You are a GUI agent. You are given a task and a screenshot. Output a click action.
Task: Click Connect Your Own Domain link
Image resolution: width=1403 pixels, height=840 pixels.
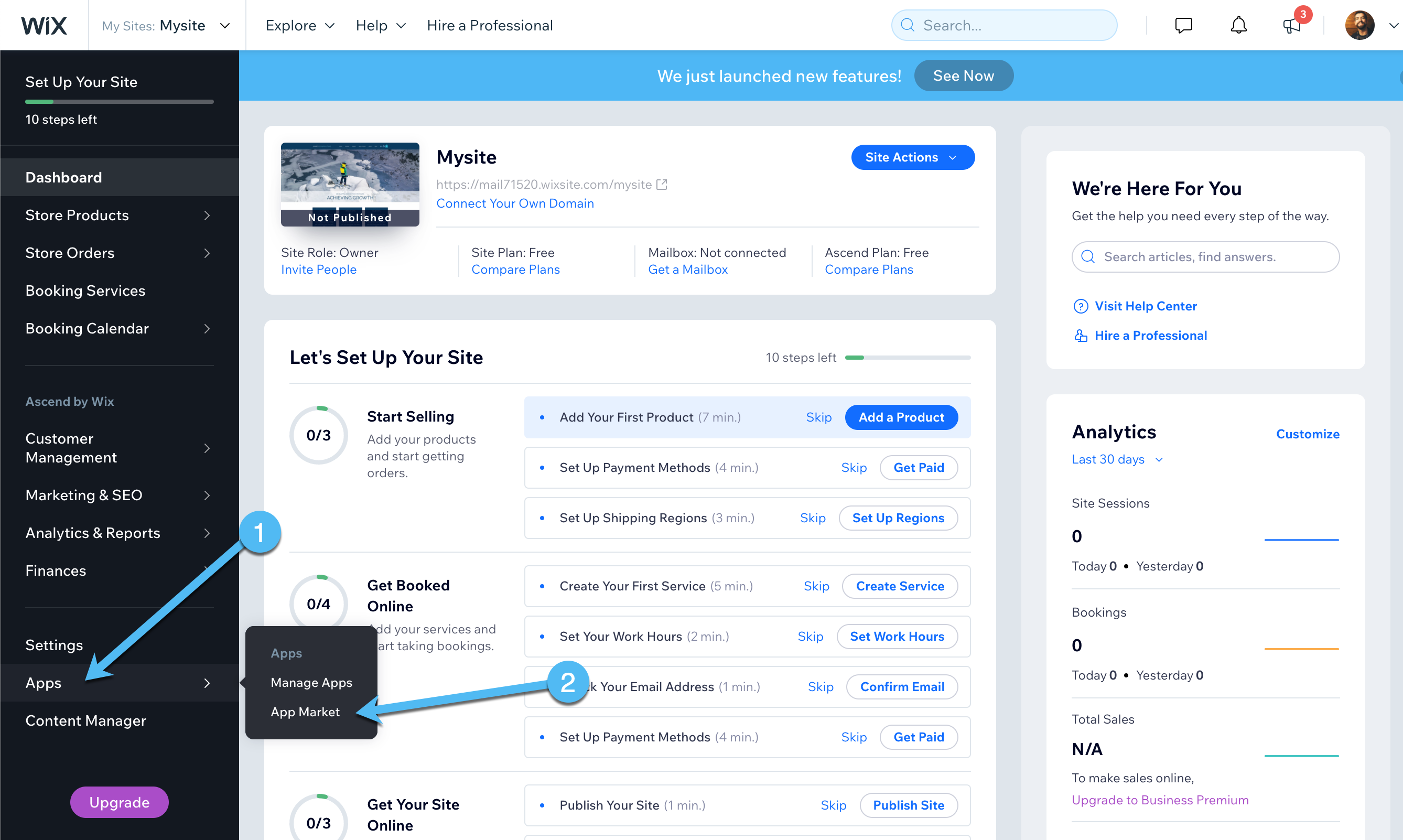click(514, 203)
